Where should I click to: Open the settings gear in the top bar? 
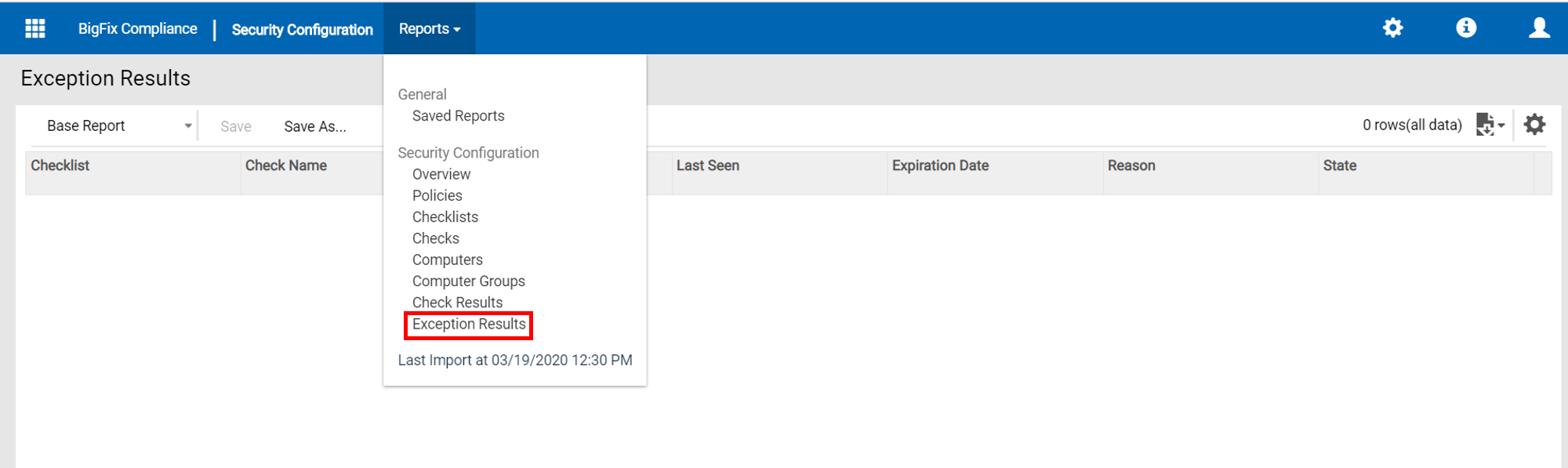1392,28
